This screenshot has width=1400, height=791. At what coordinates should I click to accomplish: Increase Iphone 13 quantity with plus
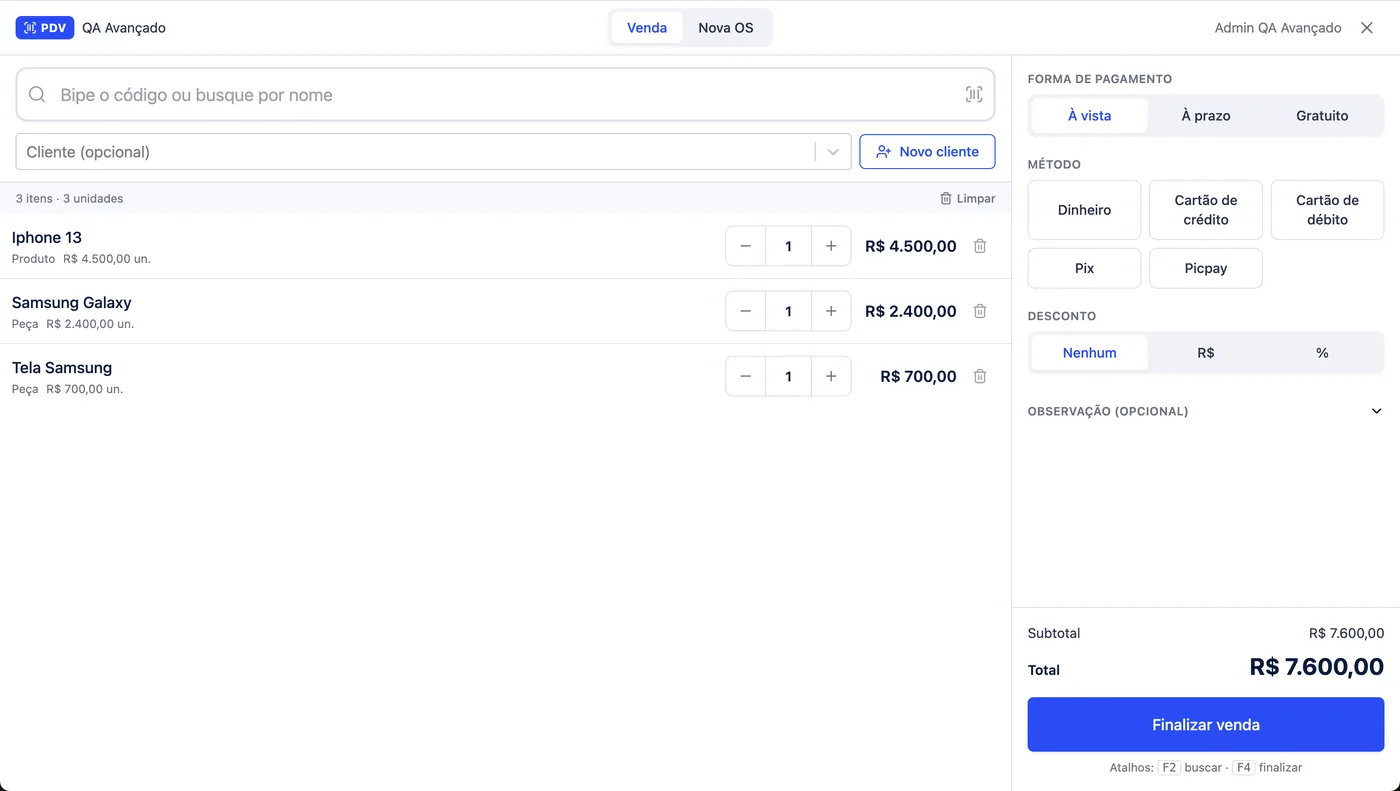coord(831,246)
